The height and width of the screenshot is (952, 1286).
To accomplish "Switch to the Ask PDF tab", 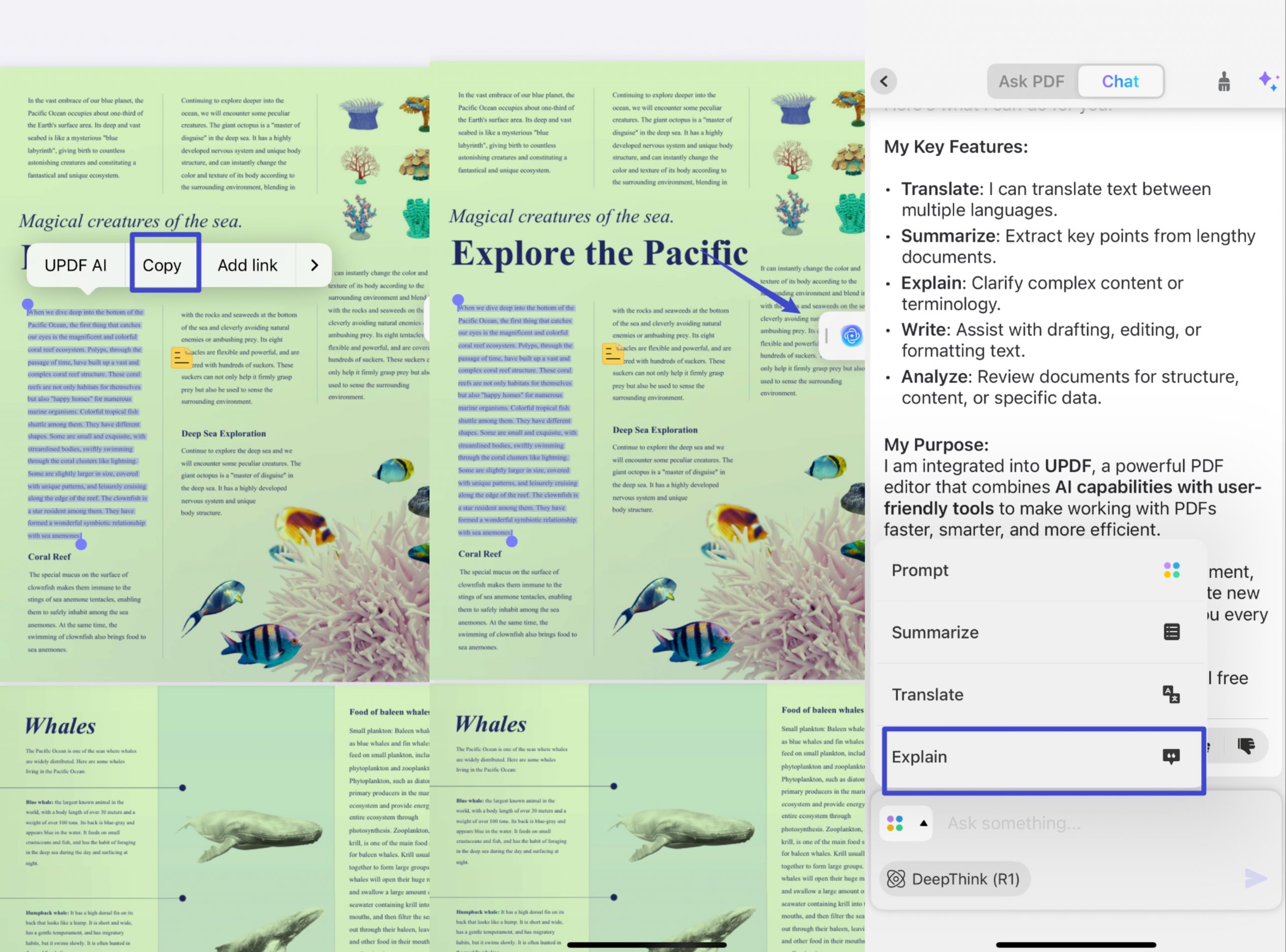I will [1031, 81].
